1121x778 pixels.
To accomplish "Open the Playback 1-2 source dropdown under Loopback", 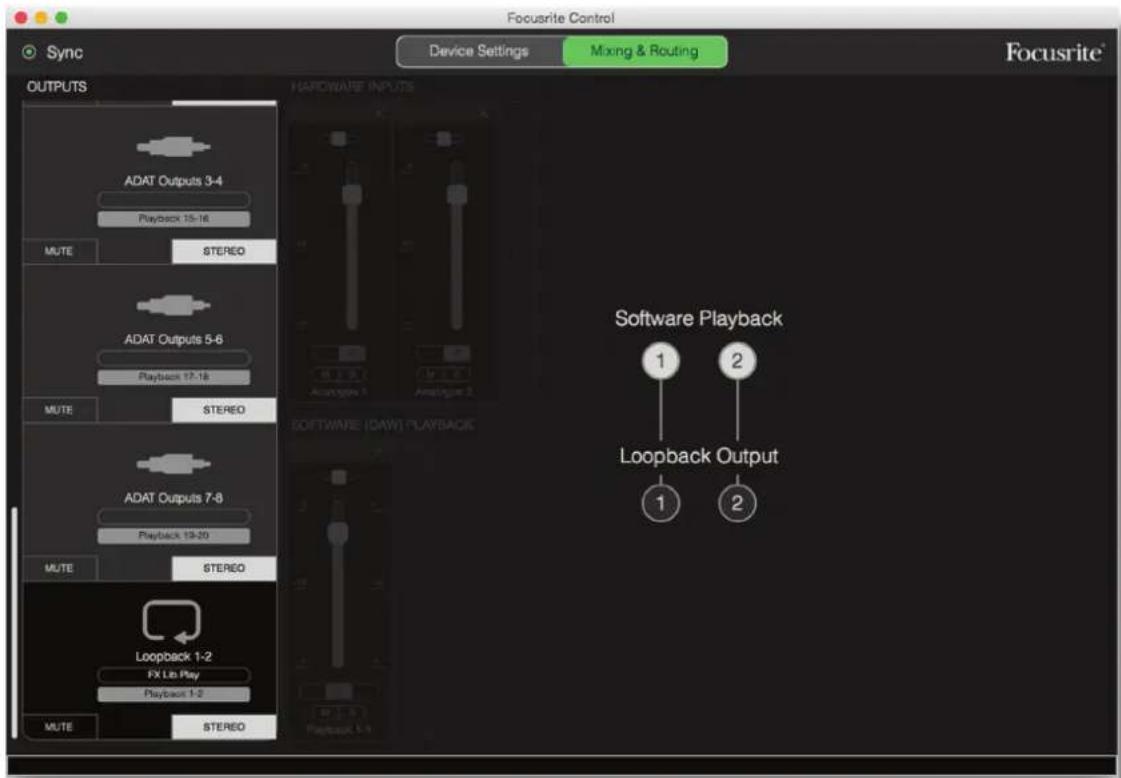I will [x=174, y=694].
